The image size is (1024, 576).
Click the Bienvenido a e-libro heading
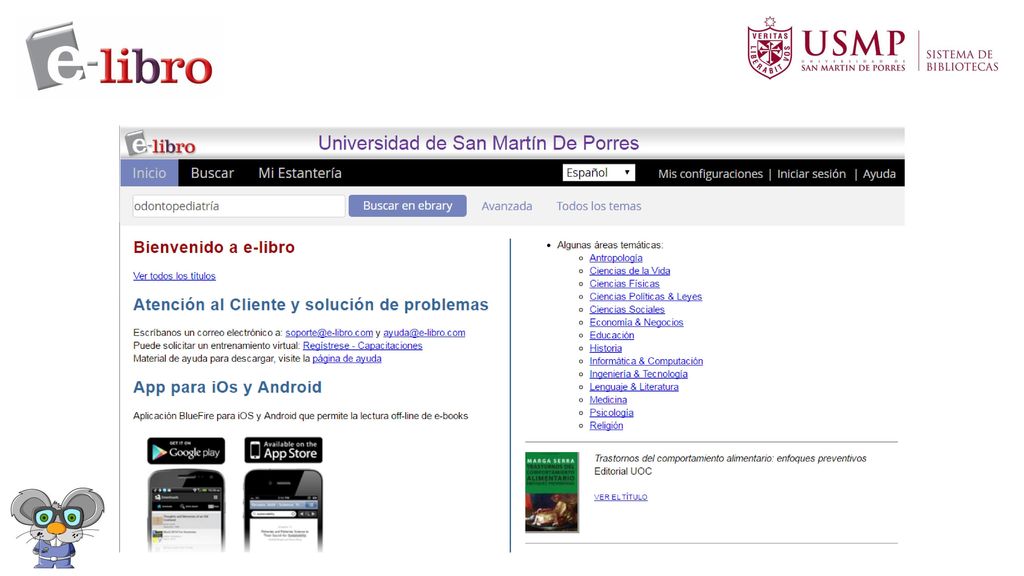[x=214, y=248]
